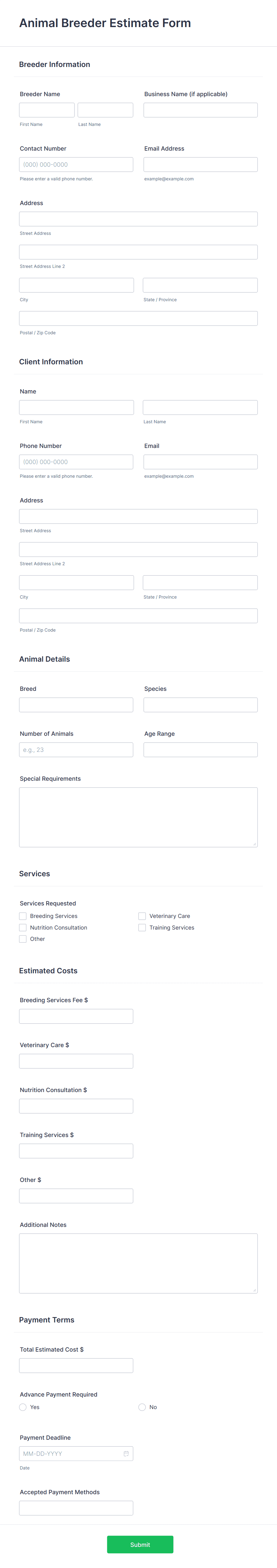Open the Payment Deadline calendar icon
Screen dimensions: 277x1568
126,1454
